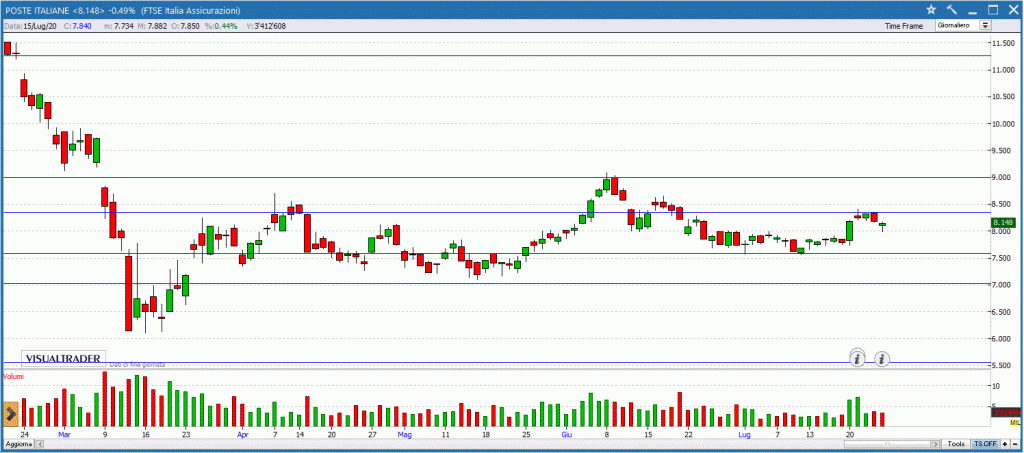Expand side panel with orange chevron icon
The height and width of the screenshot is (453, 1024).
click(10, 414)
